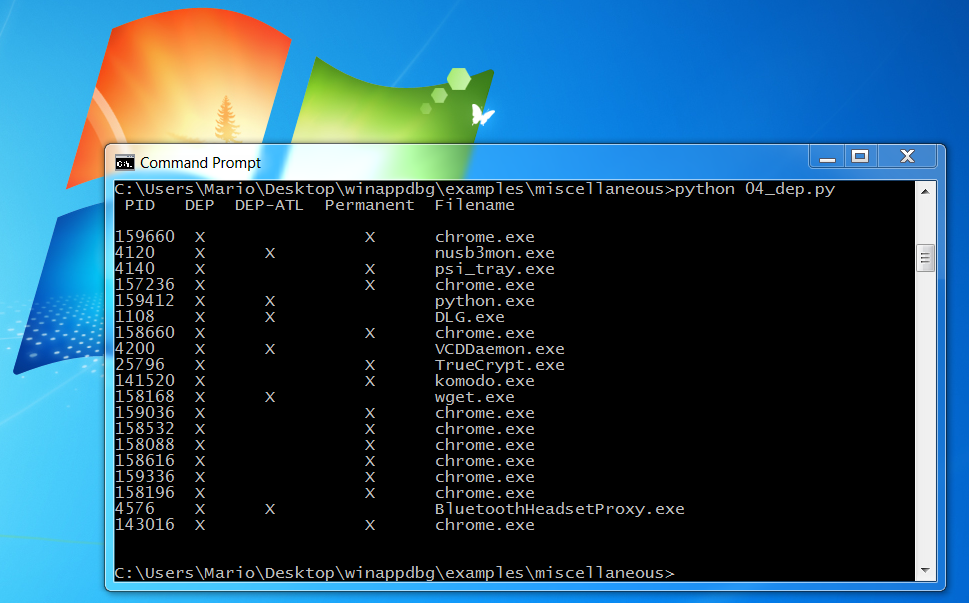Screen dimensions: 969x603
Task: Click TrueCrypt.exe filename
Action: (x=499, y=365)
